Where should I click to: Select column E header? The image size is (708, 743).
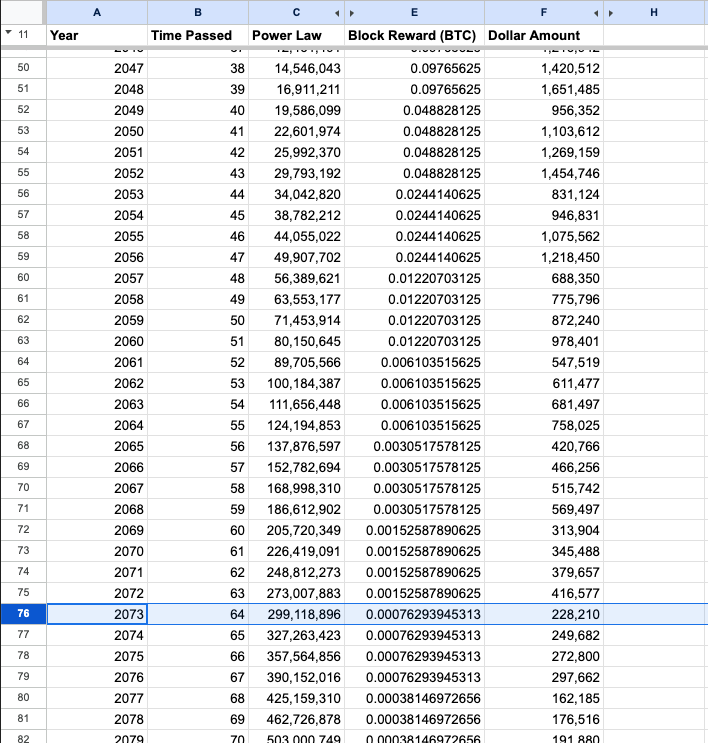[x=414, y=12]
